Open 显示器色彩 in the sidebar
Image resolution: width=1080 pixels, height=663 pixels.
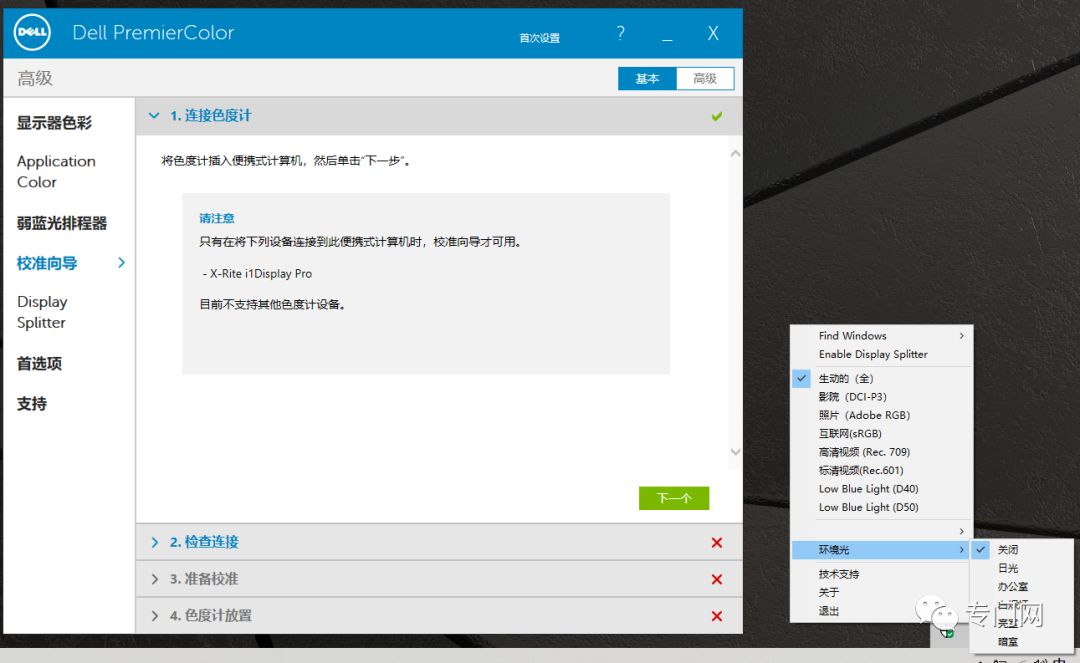(x=54, y=123)
